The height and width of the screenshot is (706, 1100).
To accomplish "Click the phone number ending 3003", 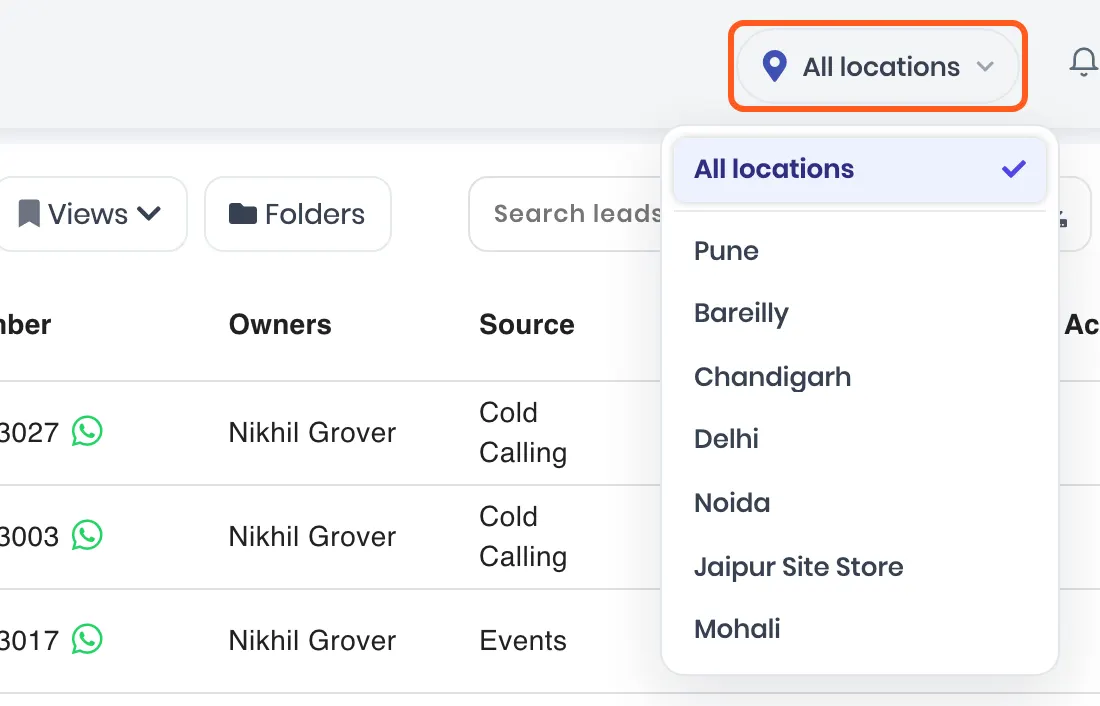I will click(x=29, y=536).
